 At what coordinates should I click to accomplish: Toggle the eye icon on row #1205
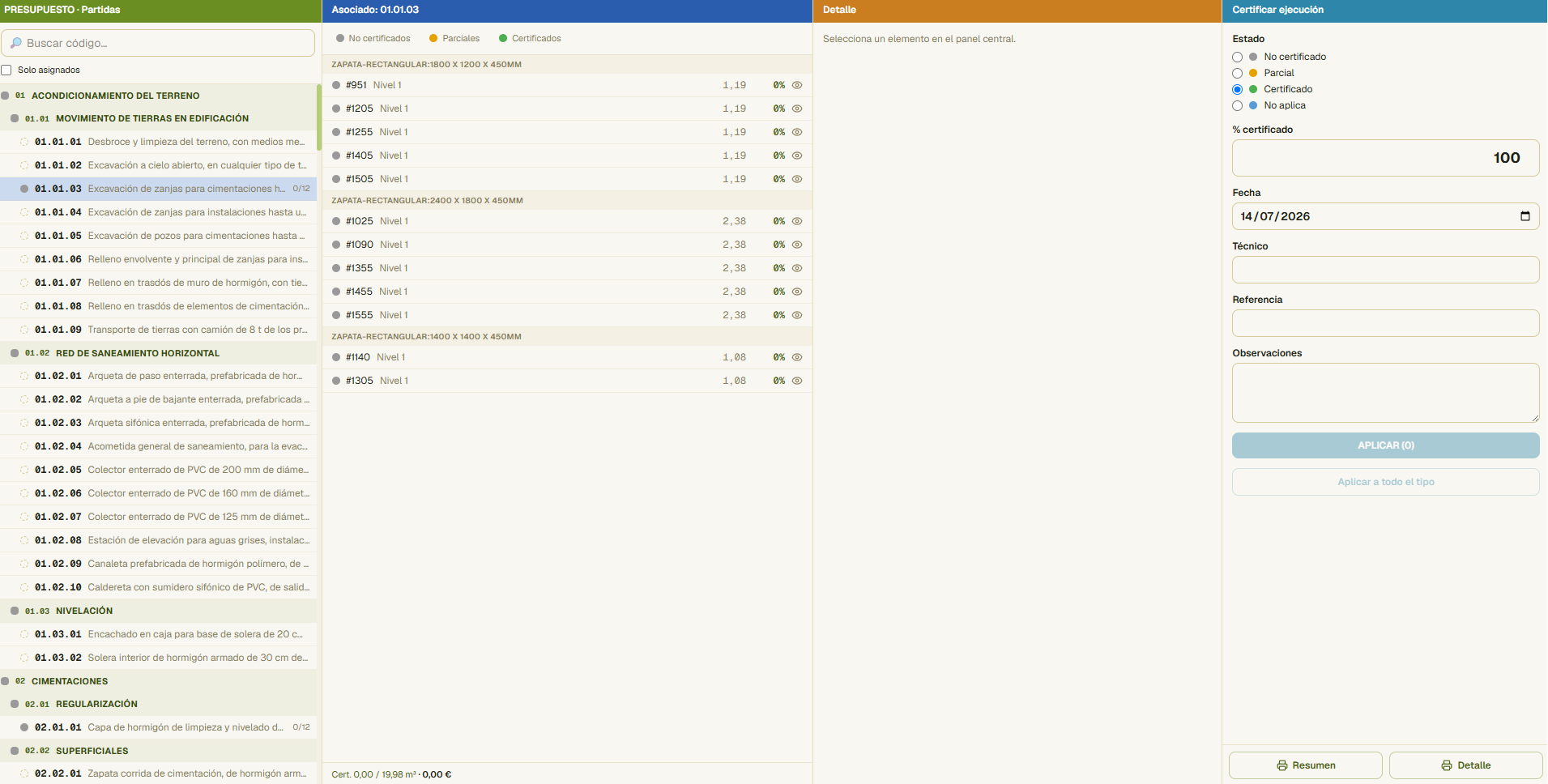point(797,109)
